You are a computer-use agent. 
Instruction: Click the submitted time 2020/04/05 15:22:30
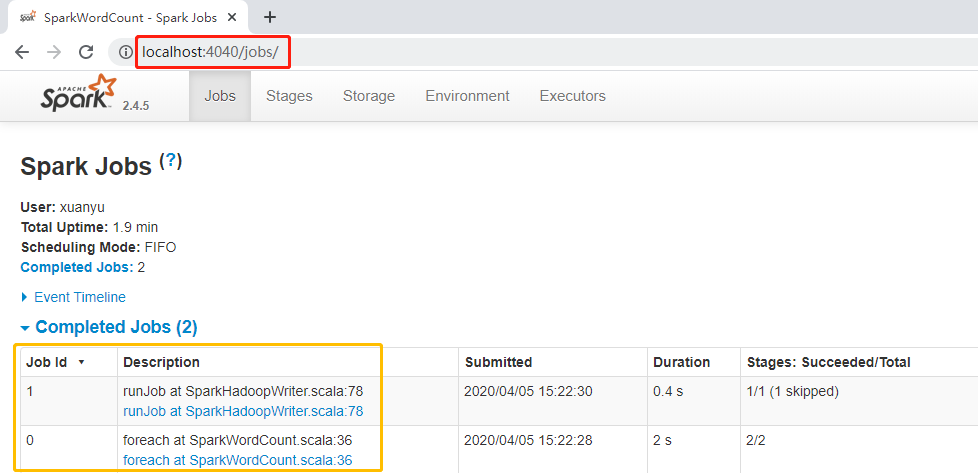click(x=528, y=392)
